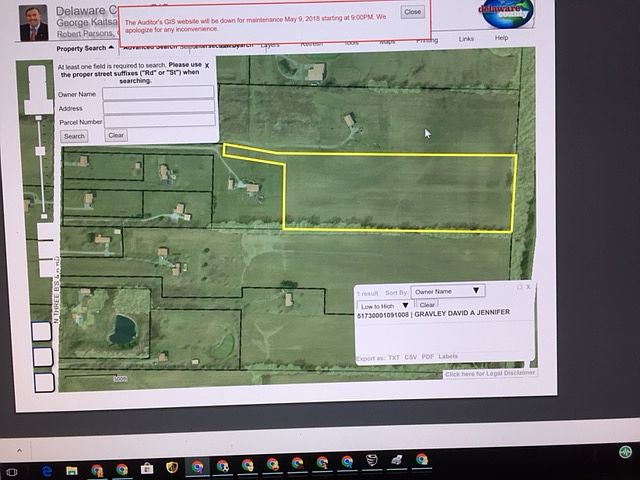The image size is (640, 480).
Task: Click the Parcel Number input field
Action: (x=158, y=121)
